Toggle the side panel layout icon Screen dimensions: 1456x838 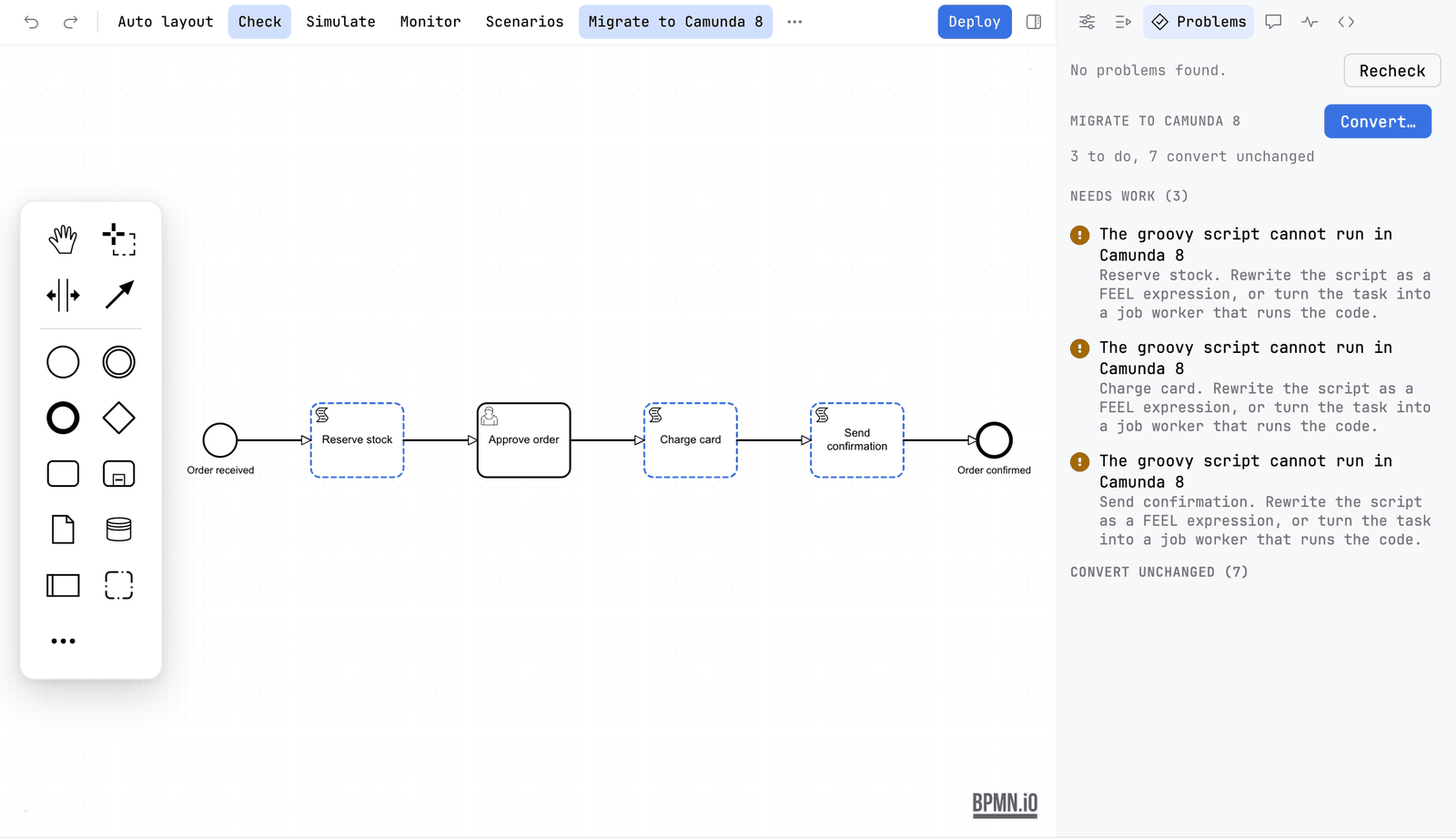tap(1034, 22)
